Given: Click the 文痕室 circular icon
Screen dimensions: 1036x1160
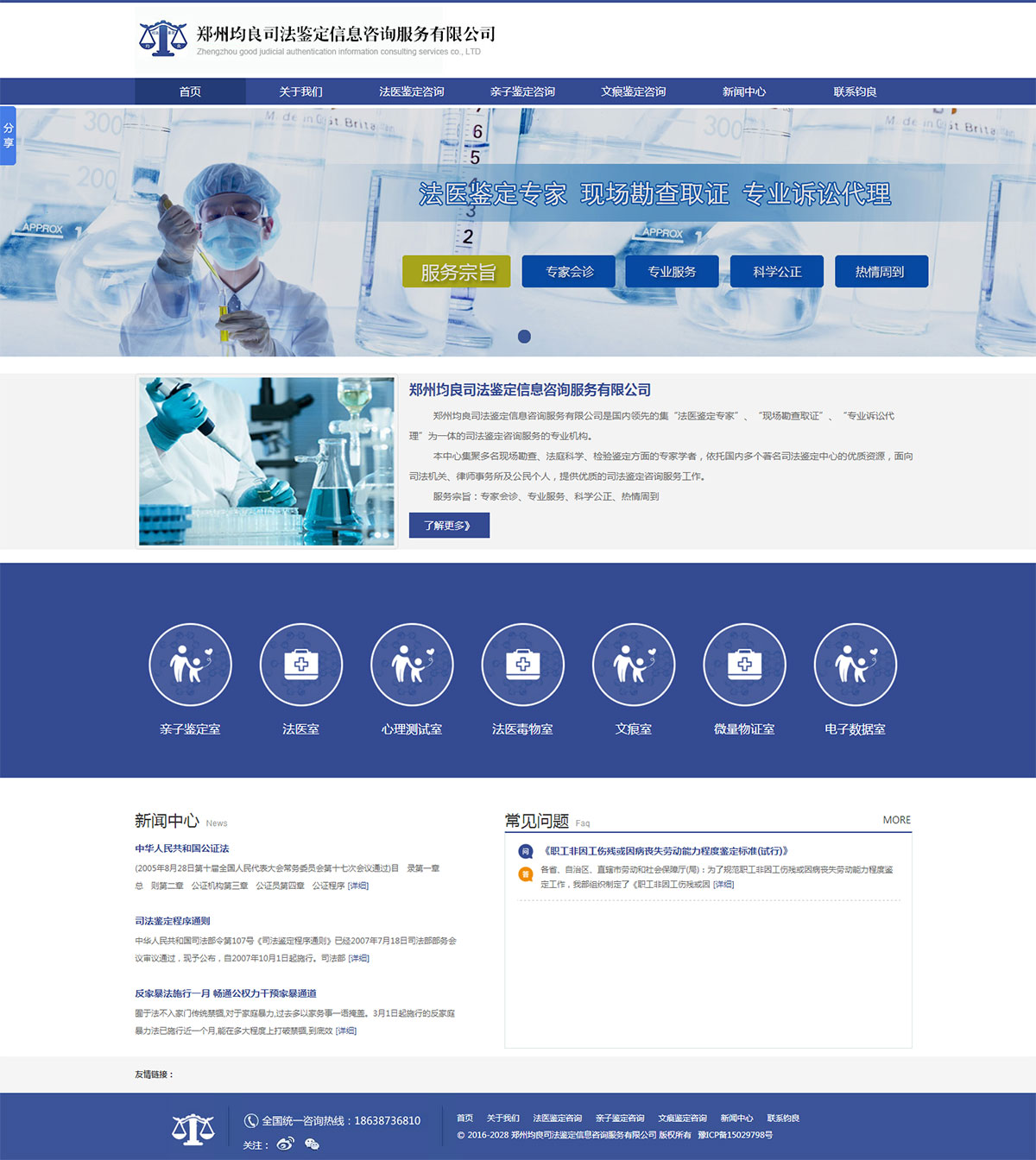Looking at the screenshot, I should (634, 665).
